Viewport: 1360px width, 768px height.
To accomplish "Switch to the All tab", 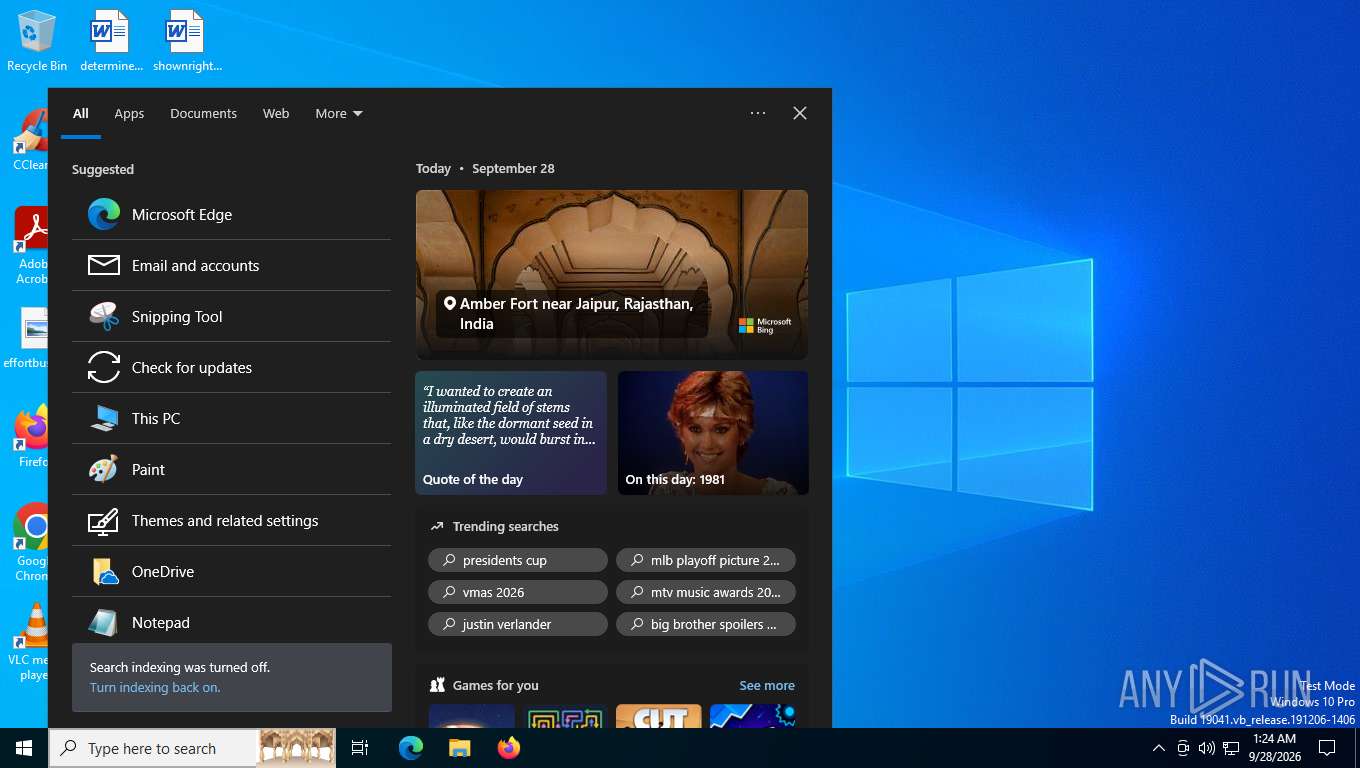I will (x=81, y=113).
